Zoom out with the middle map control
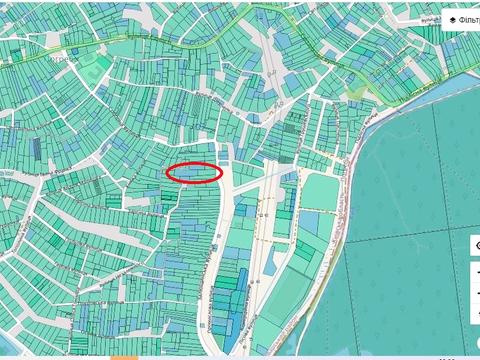 click(x=476, y=293)
